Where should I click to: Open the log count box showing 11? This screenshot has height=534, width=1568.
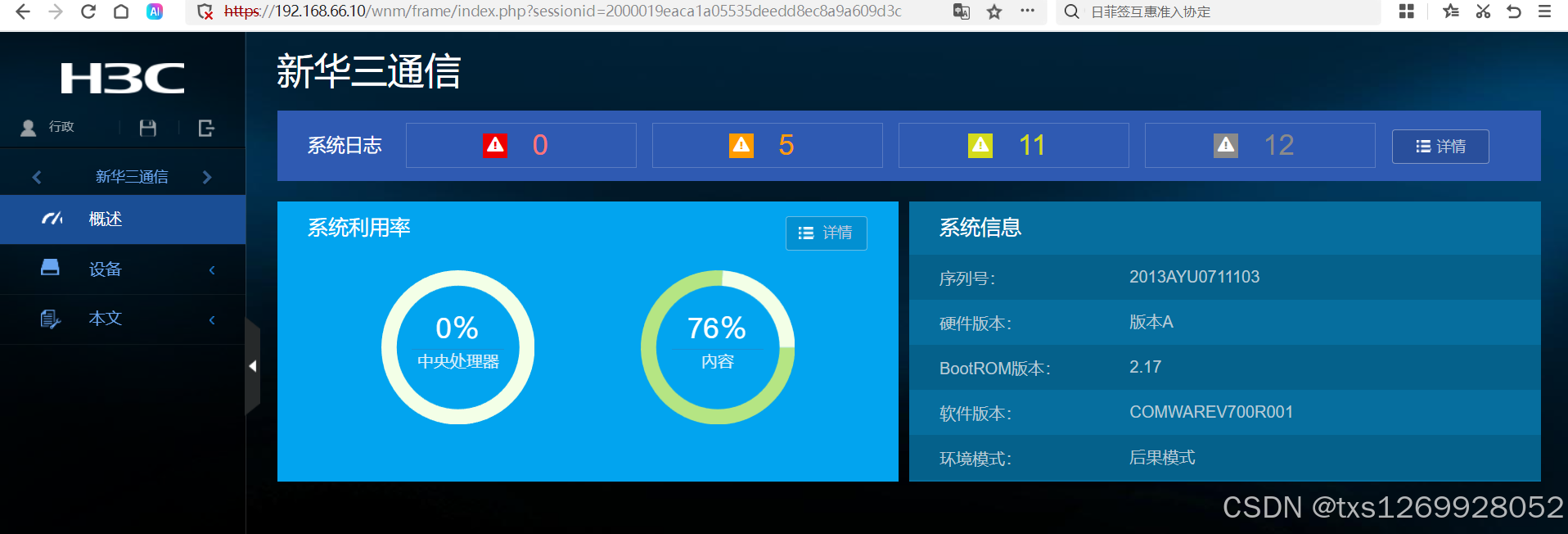pos(1014,146)
